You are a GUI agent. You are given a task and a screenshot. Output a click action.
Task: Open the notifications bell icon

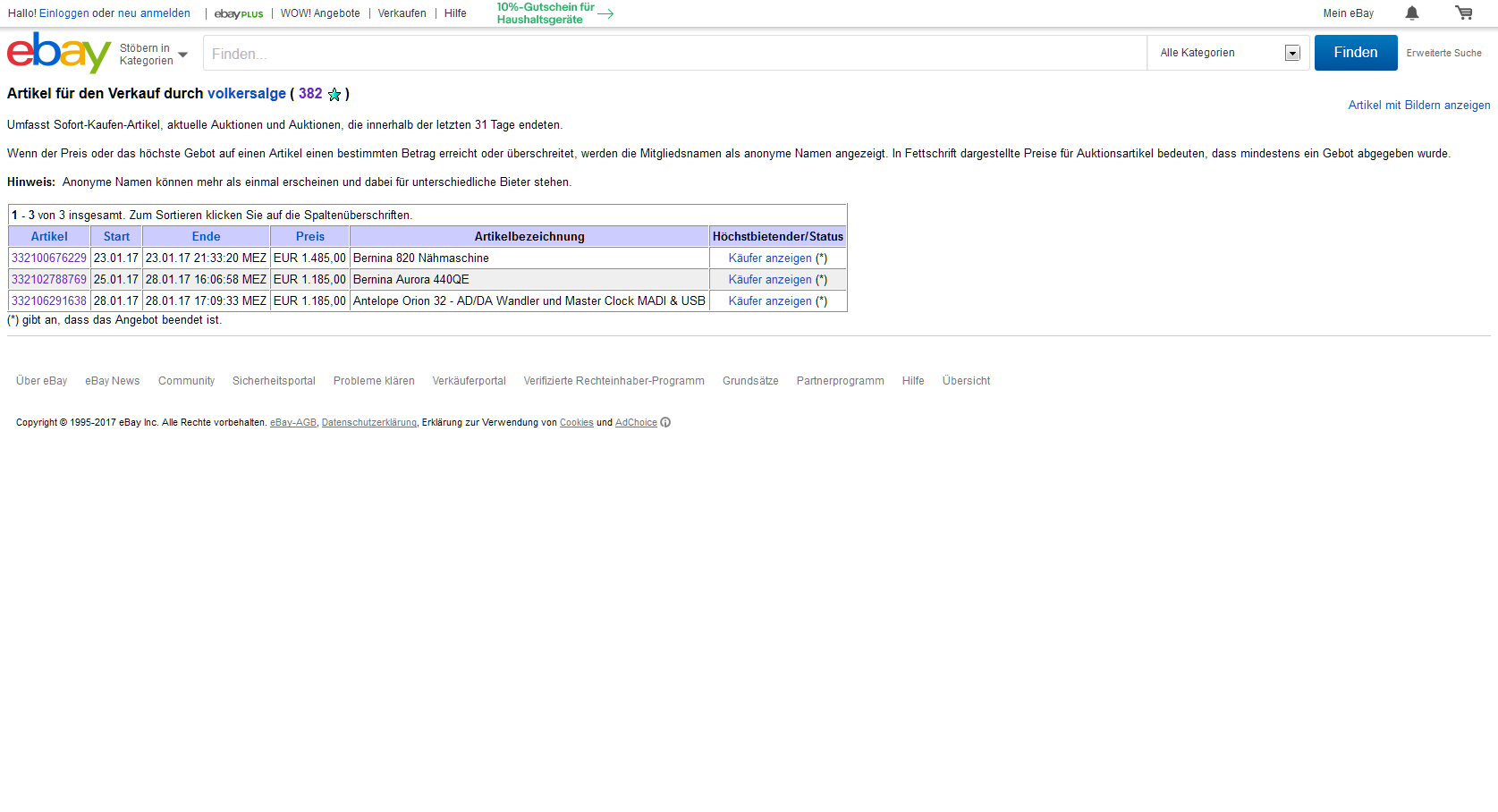click(1412, 13)
